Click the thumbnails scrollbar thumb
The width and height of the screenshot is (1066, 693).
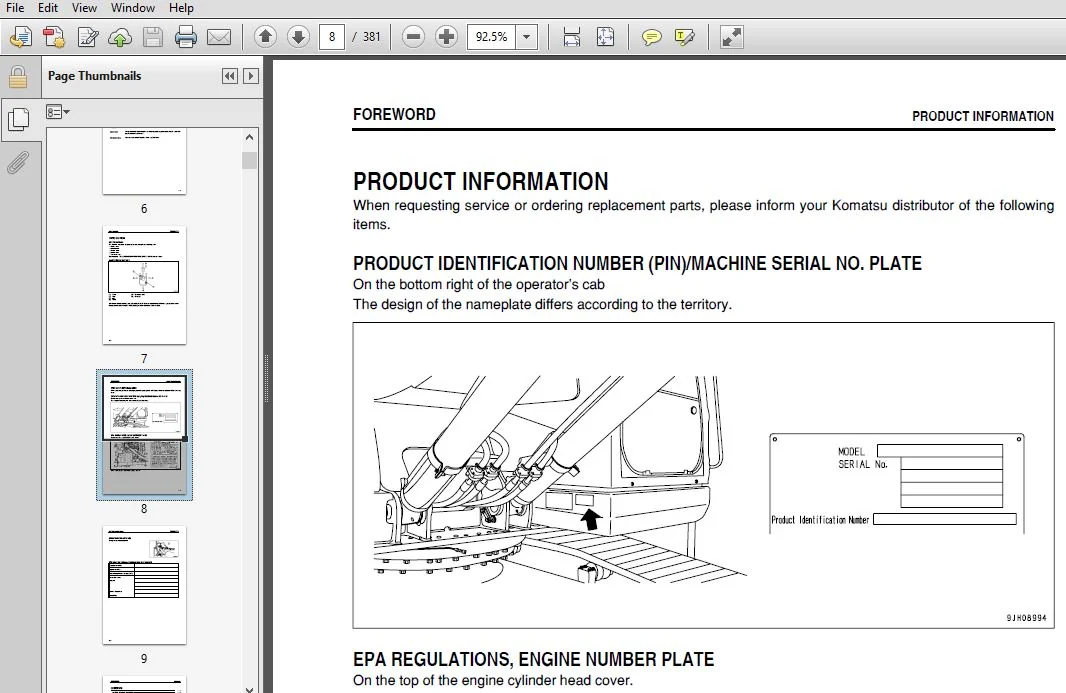point(250,160)
